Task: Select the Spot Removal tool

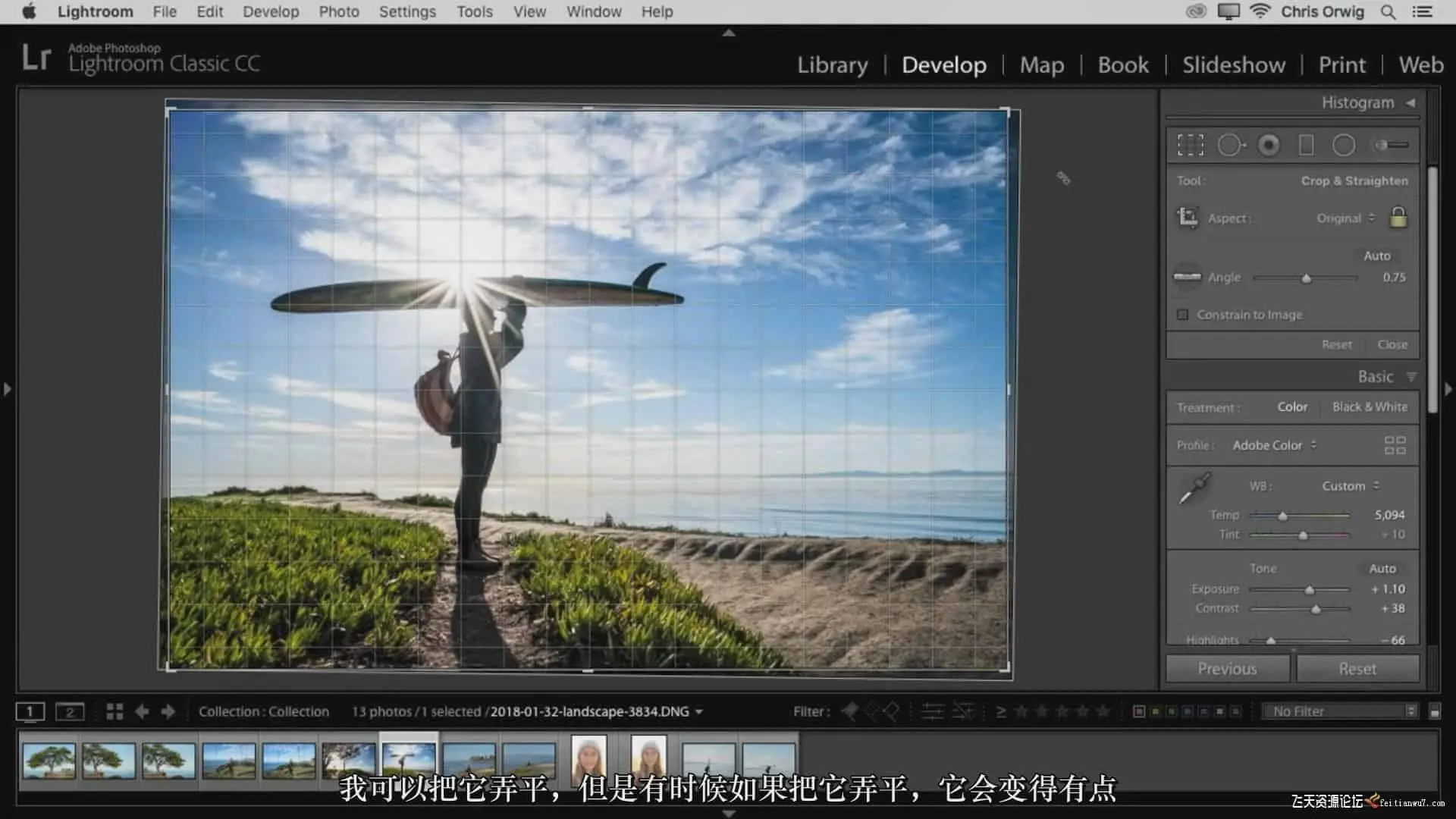Action: pos(1230,145)
